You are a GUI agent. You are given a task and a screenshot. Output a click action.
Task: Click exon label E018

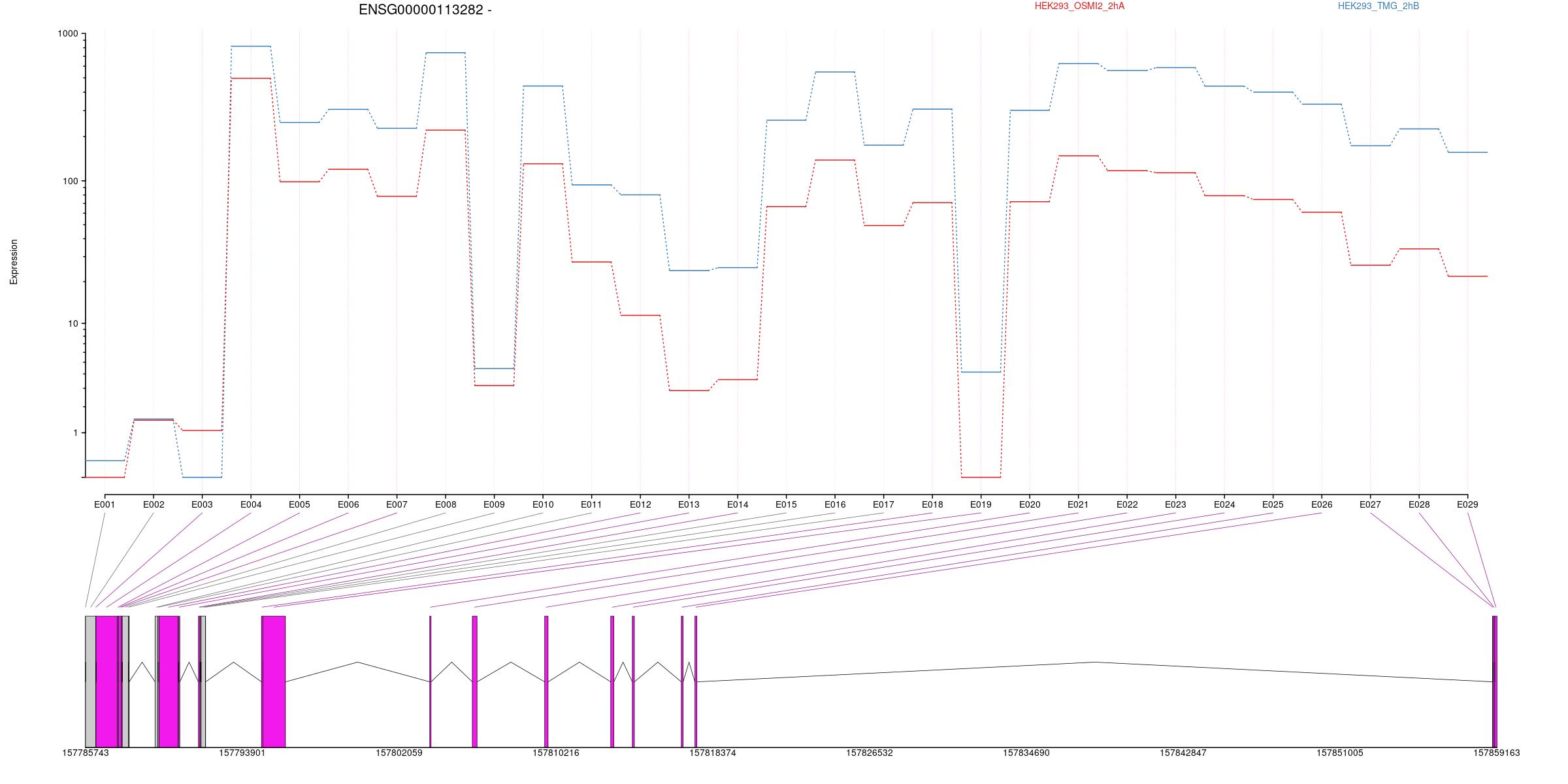click(x=932, y=504)
